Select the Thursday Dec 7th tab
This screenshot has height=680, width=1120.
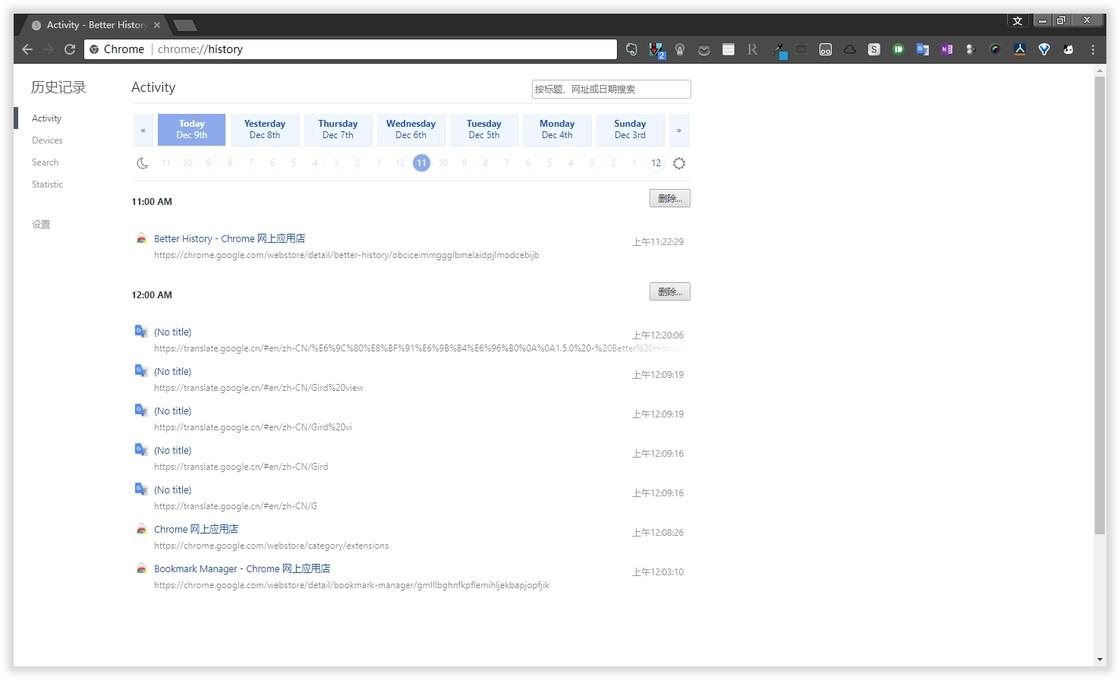pyautogui.click(x=338, y=129)
